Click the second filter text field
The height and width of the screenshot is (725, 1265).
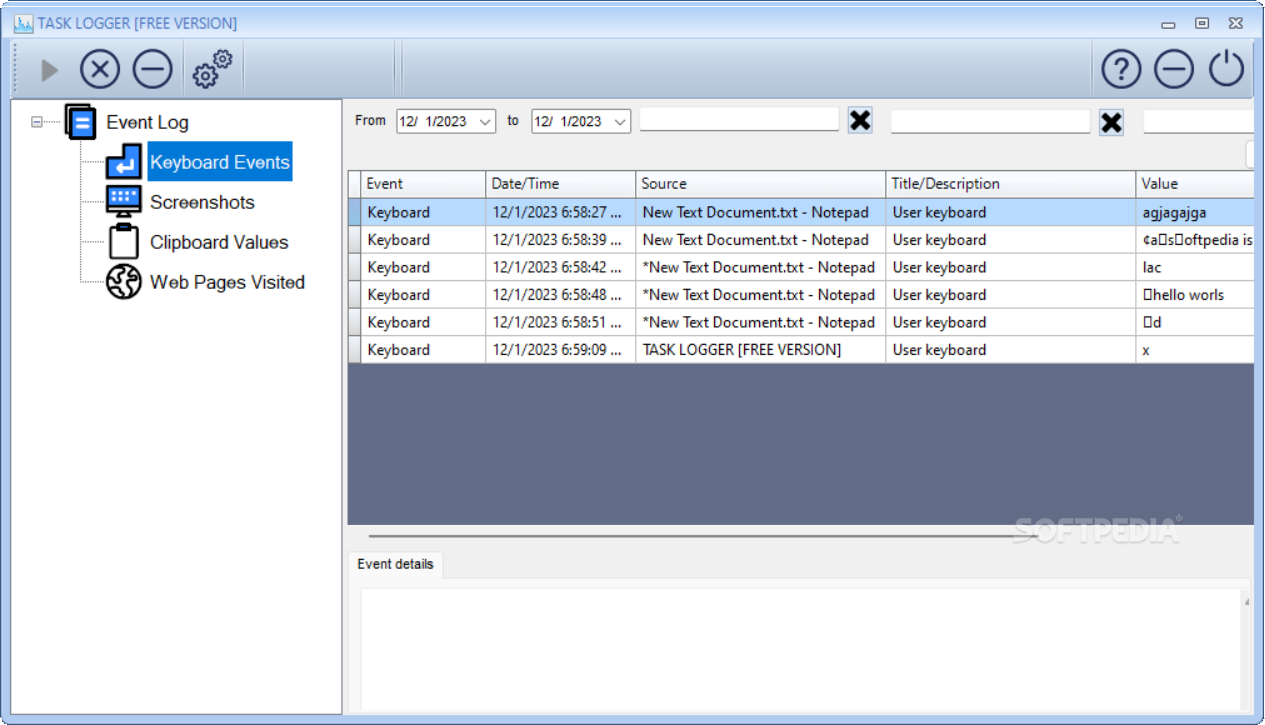990,121
